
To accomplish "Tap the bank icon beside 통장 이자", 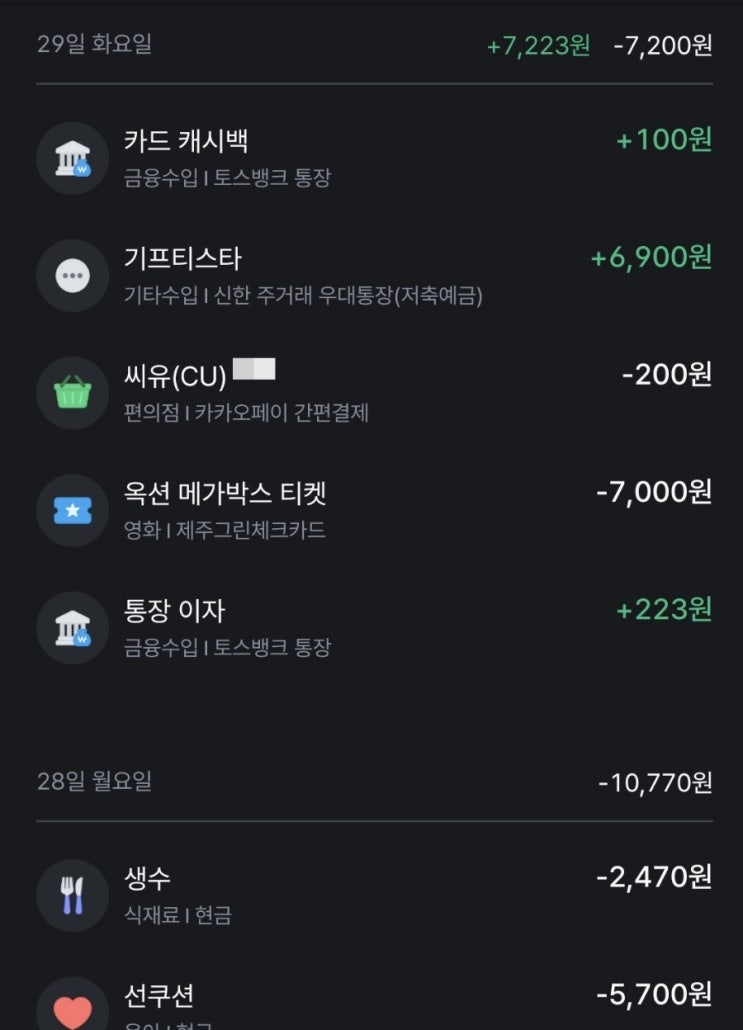I will click(72, 627).
